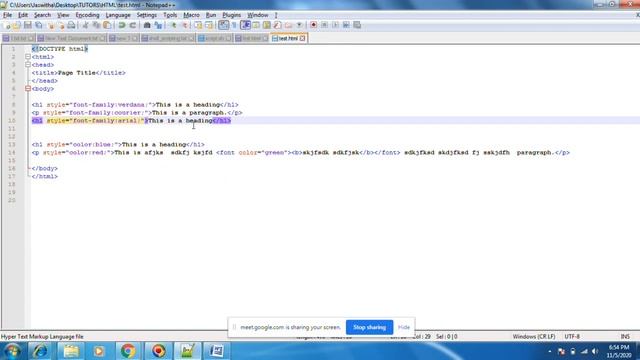Viewport: 640px width, 360px height.
Task: Open the Settings menu
Action: point(147,15)
